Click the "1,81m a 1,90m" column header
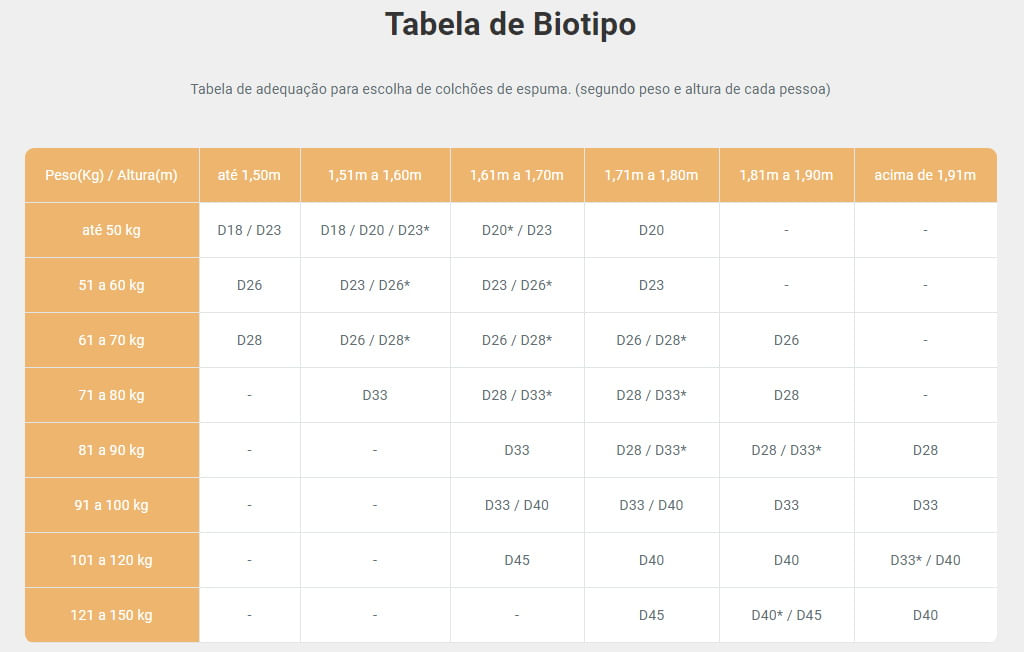The image size is (1024, 652). (786, 175)
